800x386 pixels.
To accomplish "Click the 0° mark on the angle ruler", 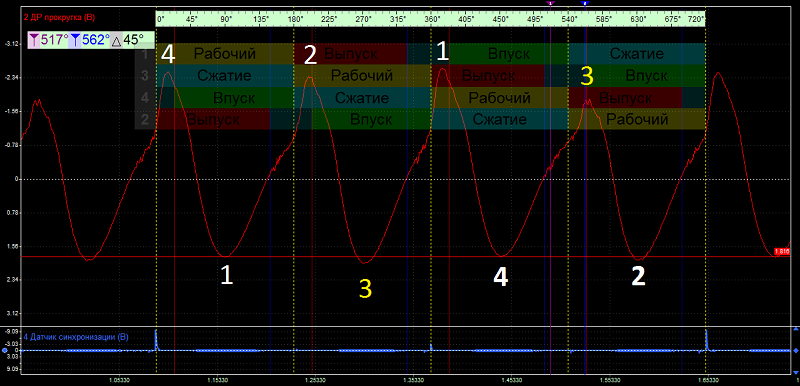I will (x=161, y=19).
